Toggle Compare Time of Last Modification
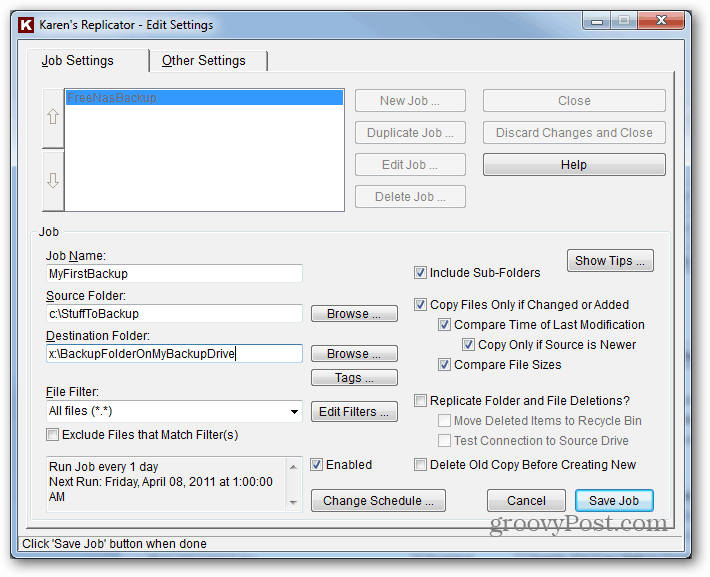The image size is (710, 577). 444,325
